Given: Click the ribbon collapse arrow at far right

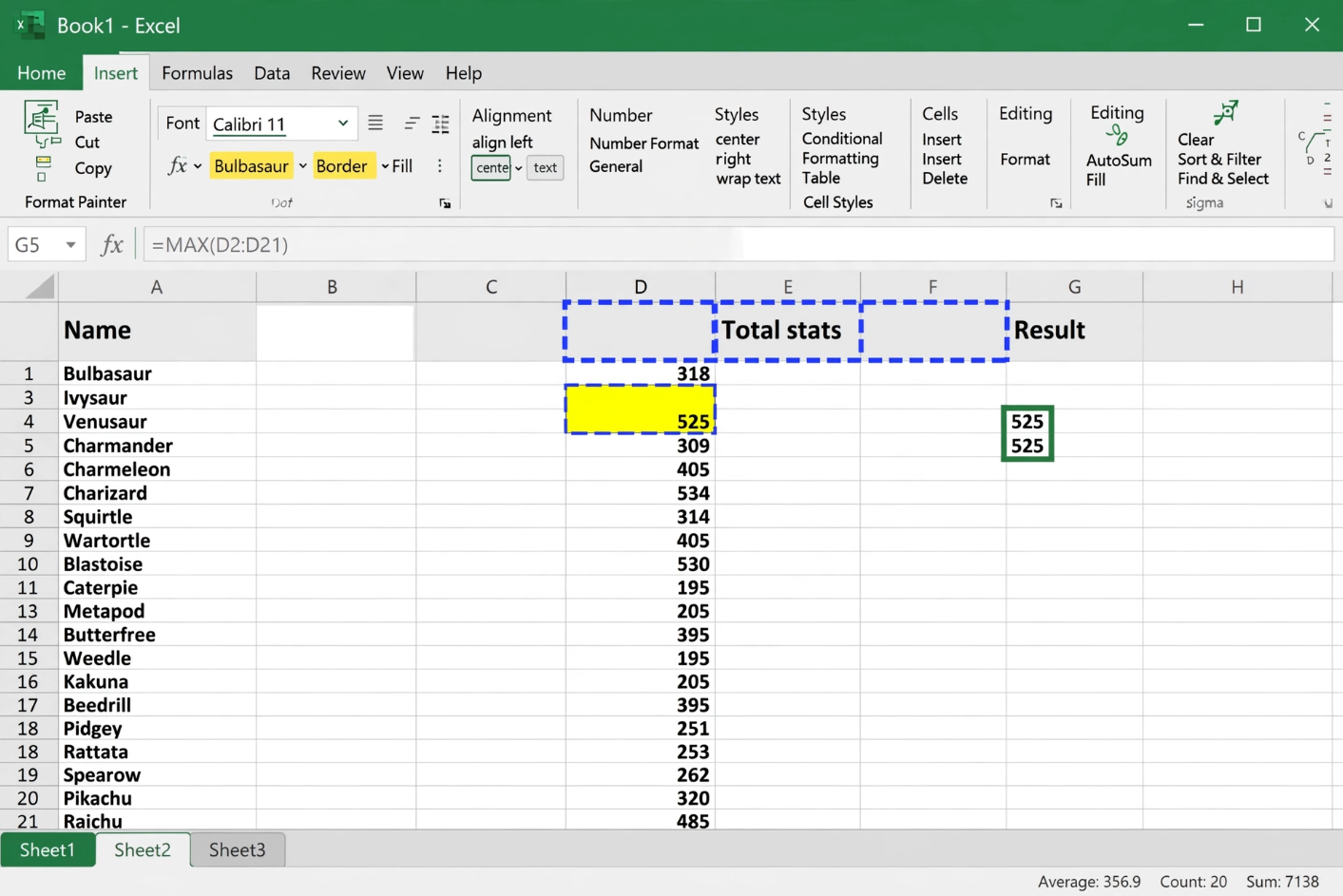Looking at the screenshot, I should pos(1328,203).
